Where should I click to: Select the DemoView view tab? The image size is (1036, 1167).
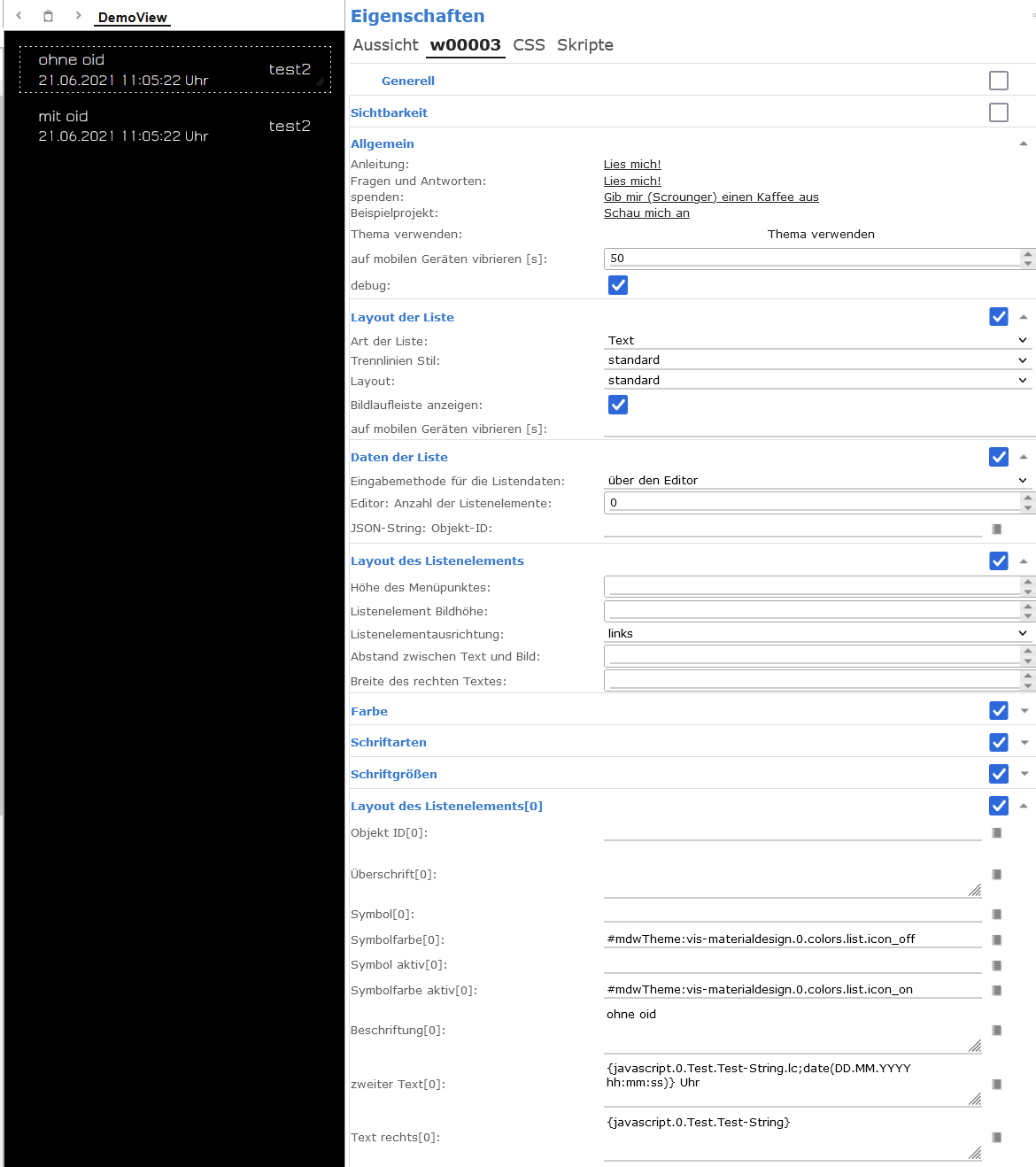[132, 17]
